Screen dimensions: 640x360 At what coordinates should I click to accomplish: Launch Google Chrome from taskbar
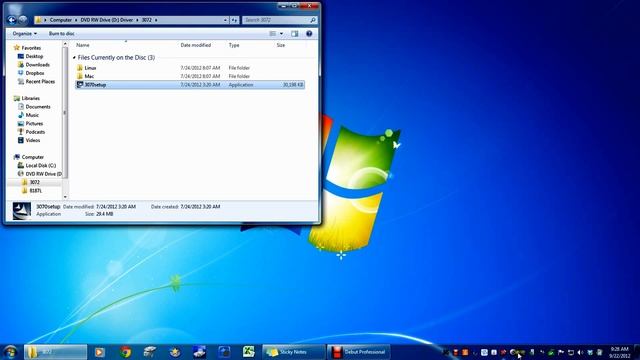pyautogui.click(x=125, y=352)
